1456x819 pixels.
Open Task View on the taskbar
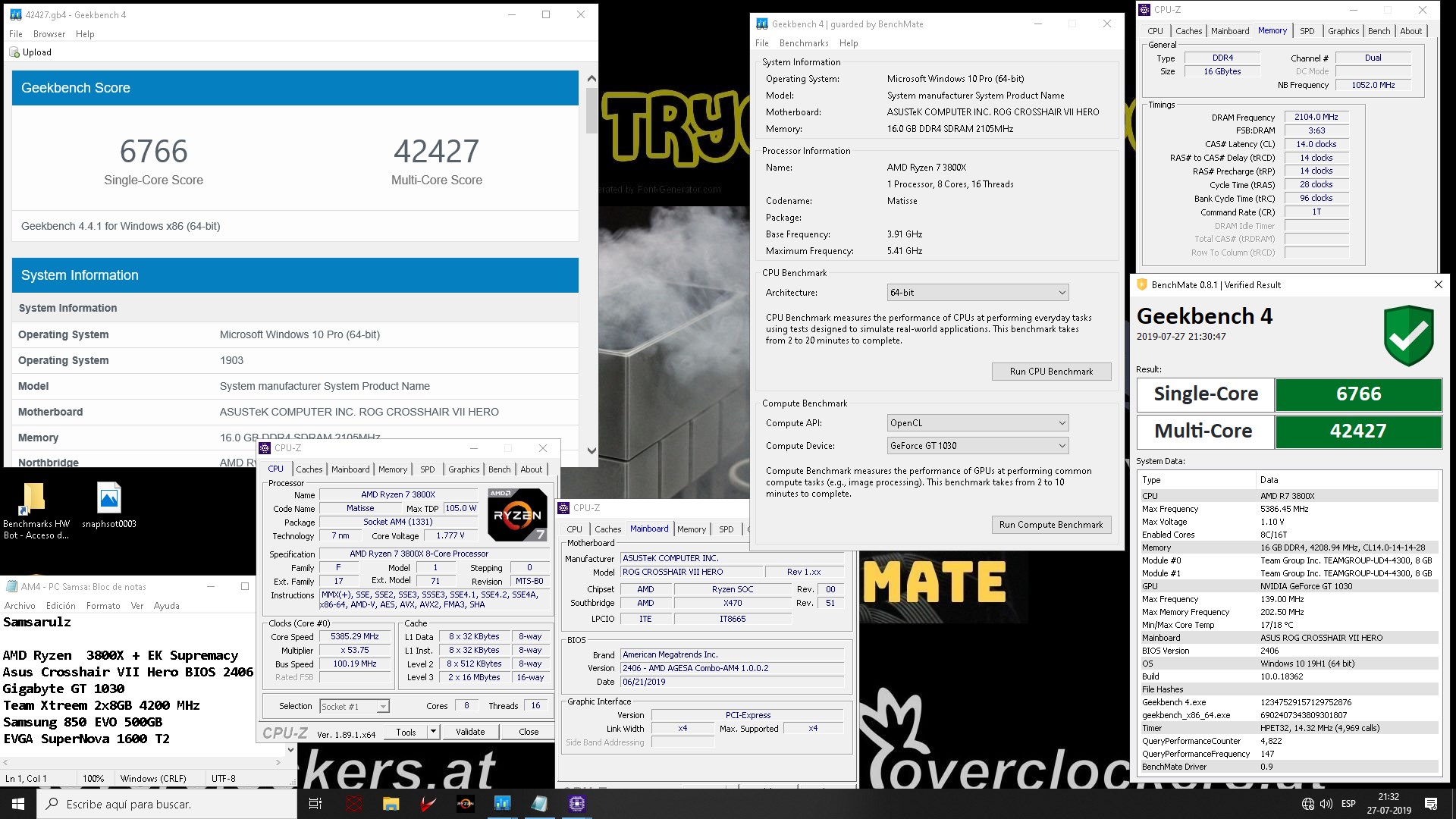pos(315,804)
